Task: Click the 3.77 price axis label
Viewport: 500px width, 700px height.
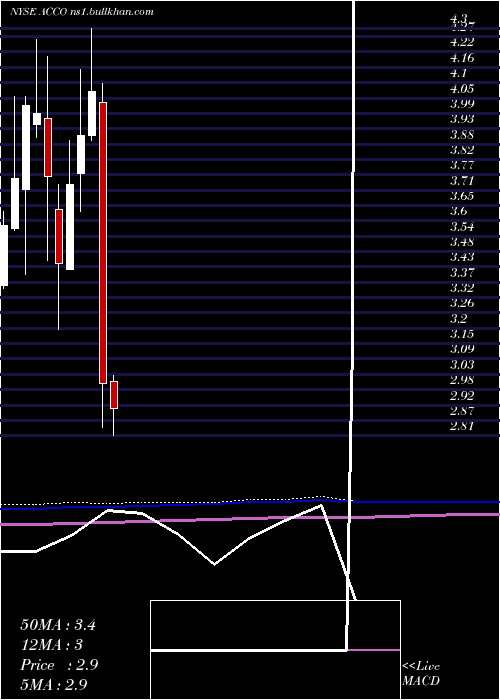Action: [x=462, y=165]
